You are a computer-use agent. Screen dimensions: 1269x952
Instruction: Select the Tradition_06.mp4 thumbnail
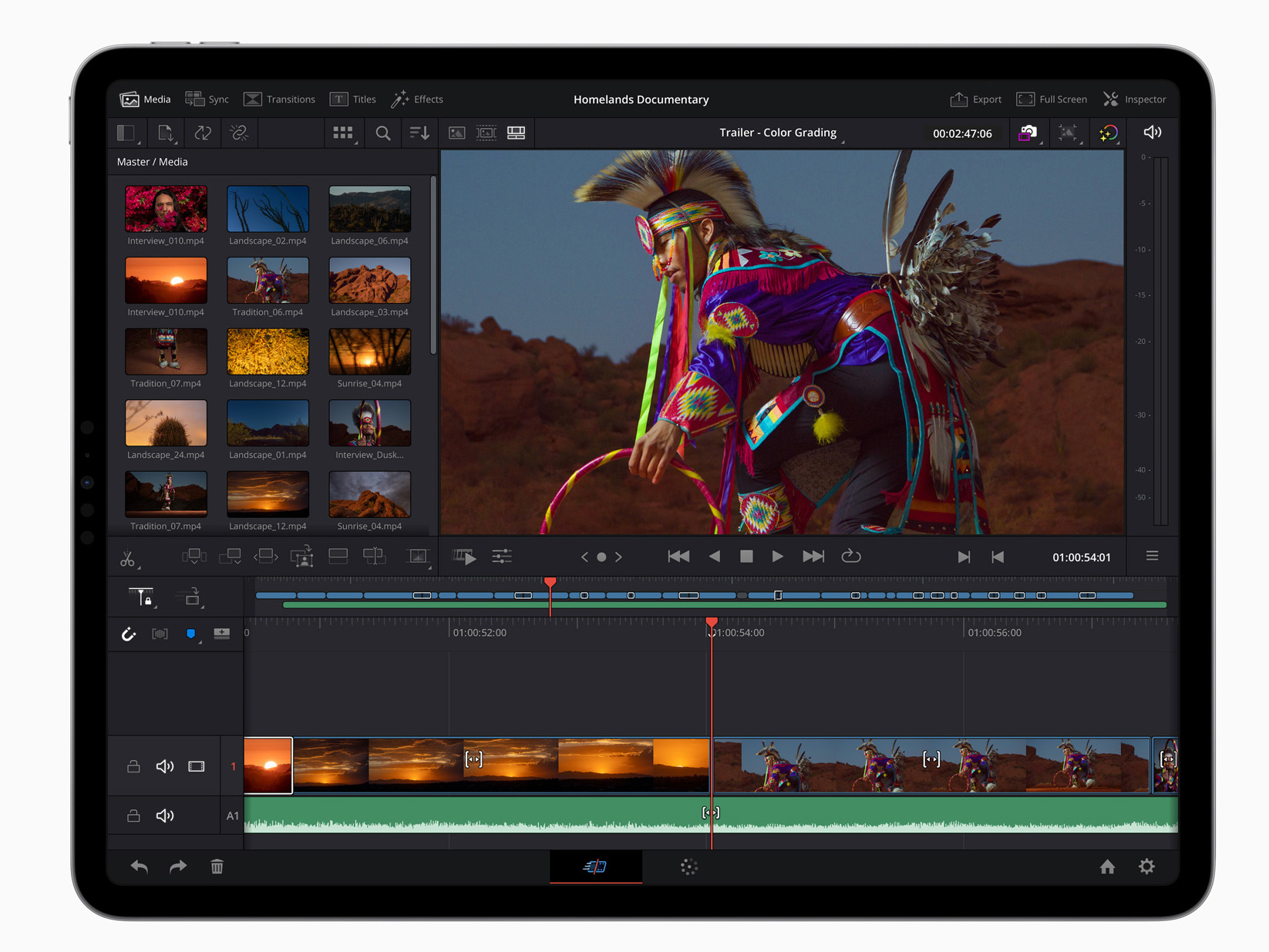pos(268,281)
